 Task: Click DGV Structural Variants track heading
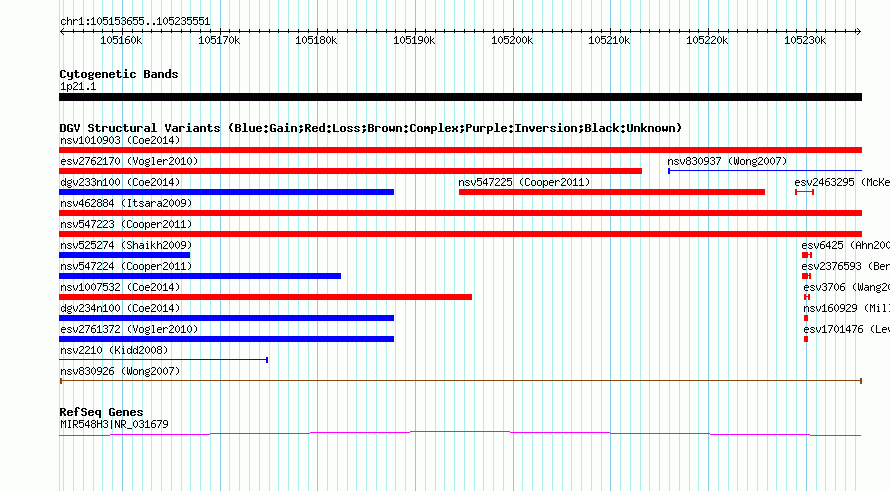tap(371, 128)
